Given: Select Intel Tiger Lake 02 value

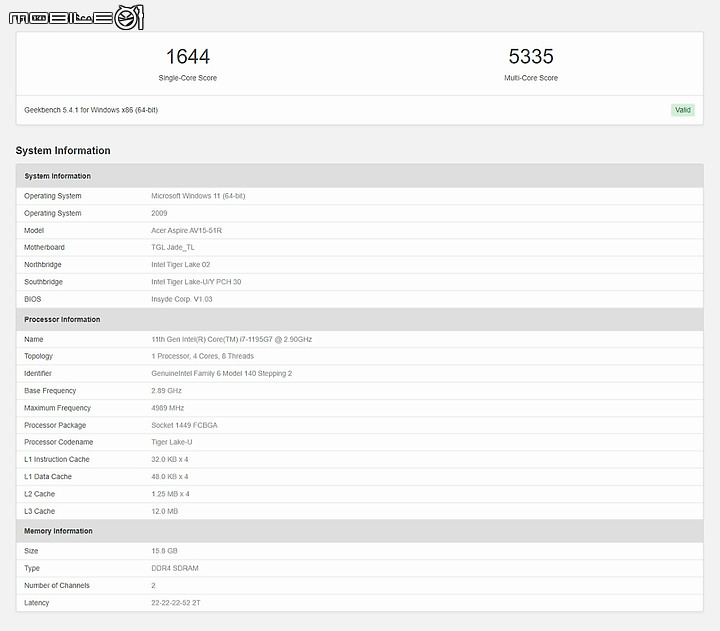Looking at the screenshot, I should pos(180,265).
